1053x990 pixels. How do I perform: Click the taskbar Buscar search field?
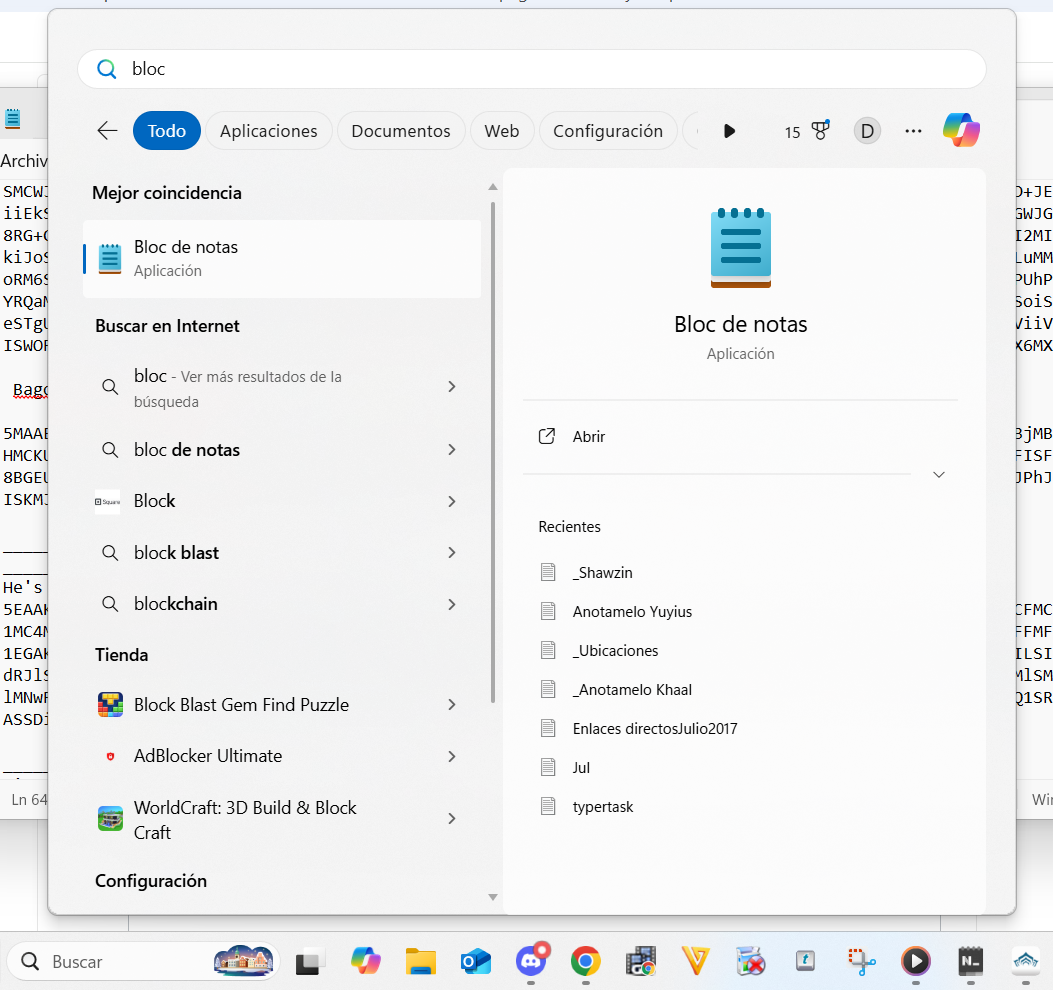[x=142, y=962]
